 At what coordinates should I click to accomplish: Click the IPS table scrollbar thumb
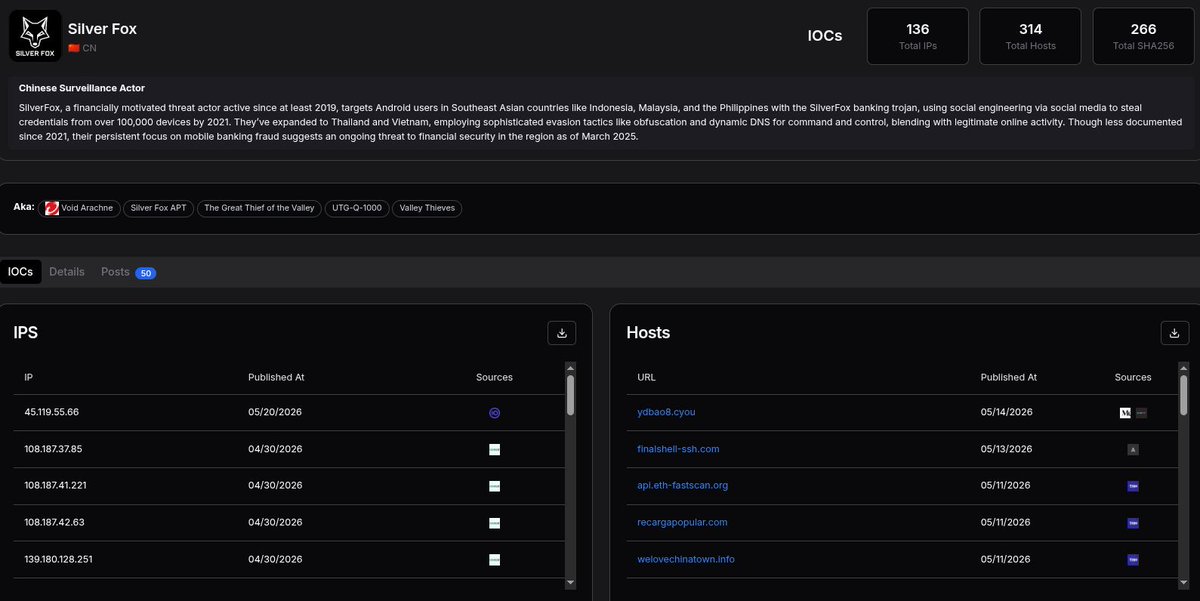tap(571, 394)
